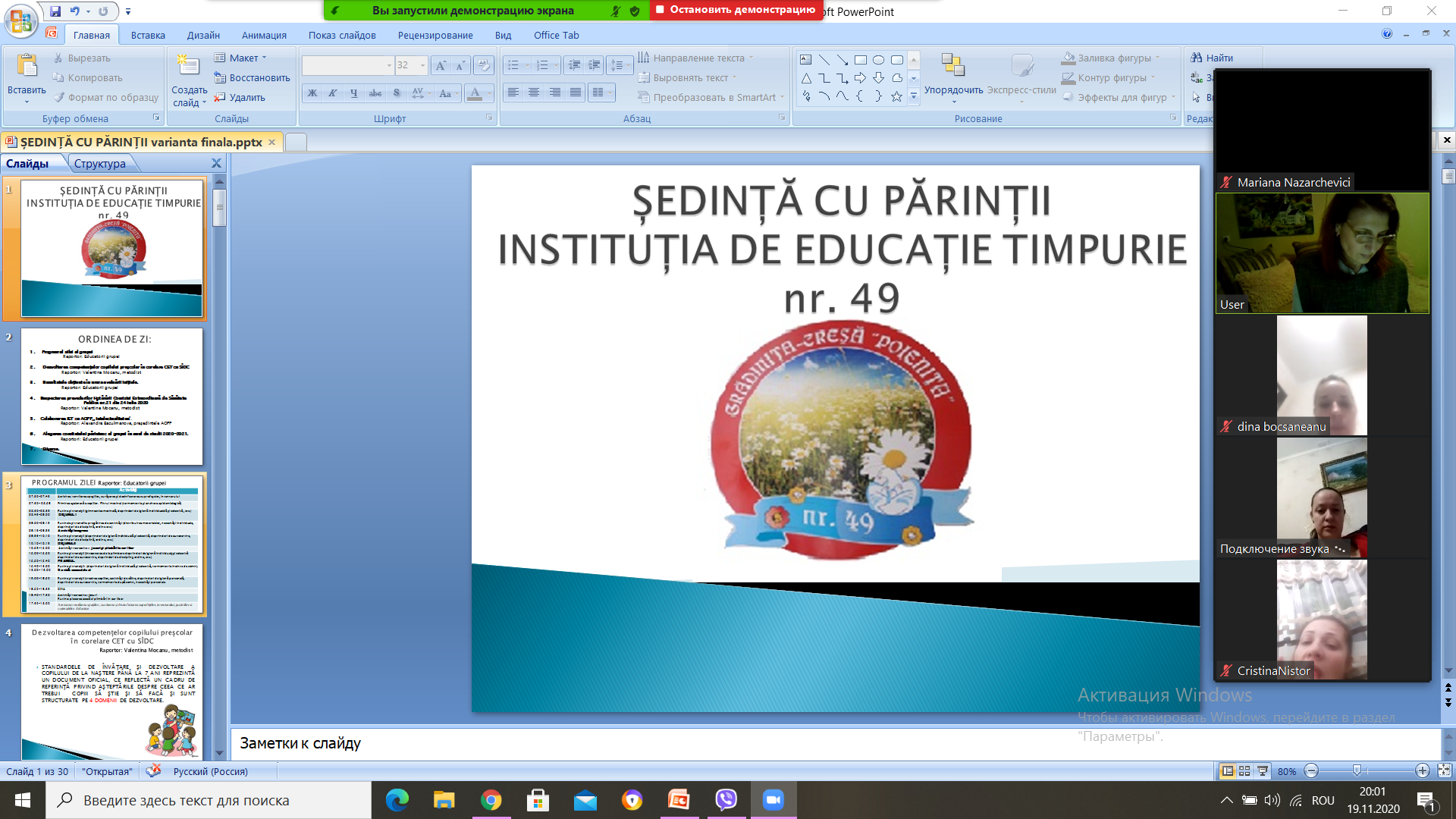Click Остановить демонстрацию button

(736, 10)
